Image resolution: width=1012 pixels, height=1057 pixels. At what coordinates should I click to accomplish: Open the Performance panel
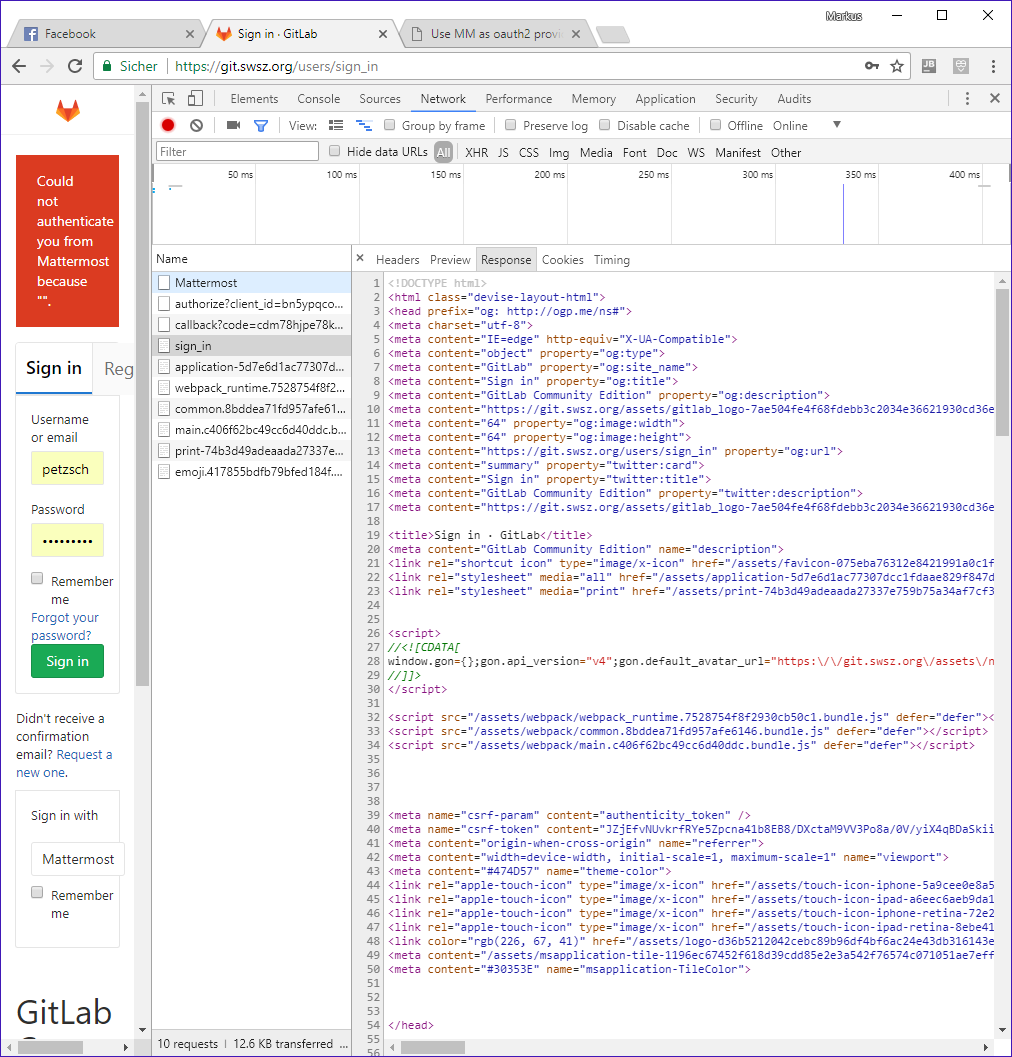[x=518, y=99]
